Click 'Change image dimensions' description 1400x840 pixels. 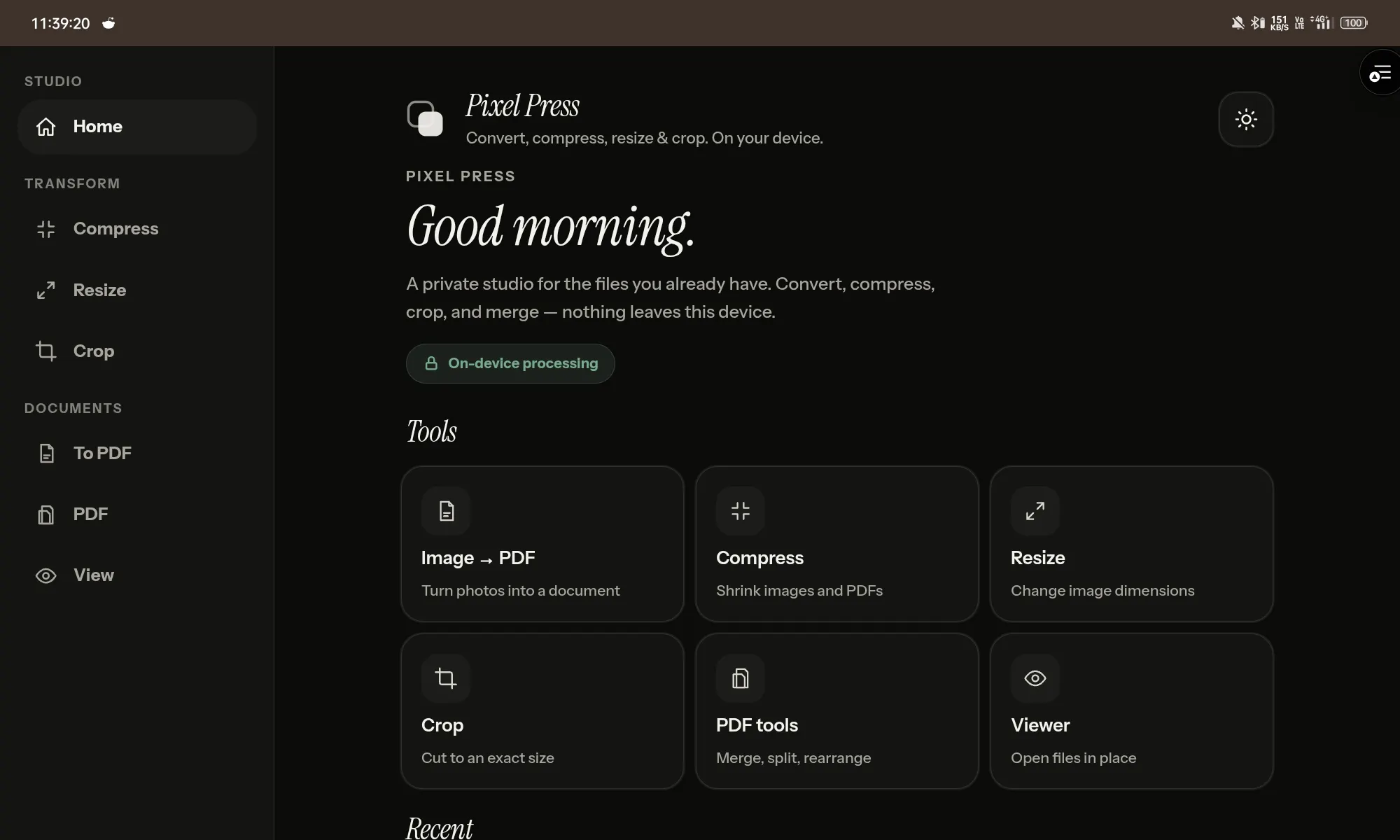click(1102, 591)
